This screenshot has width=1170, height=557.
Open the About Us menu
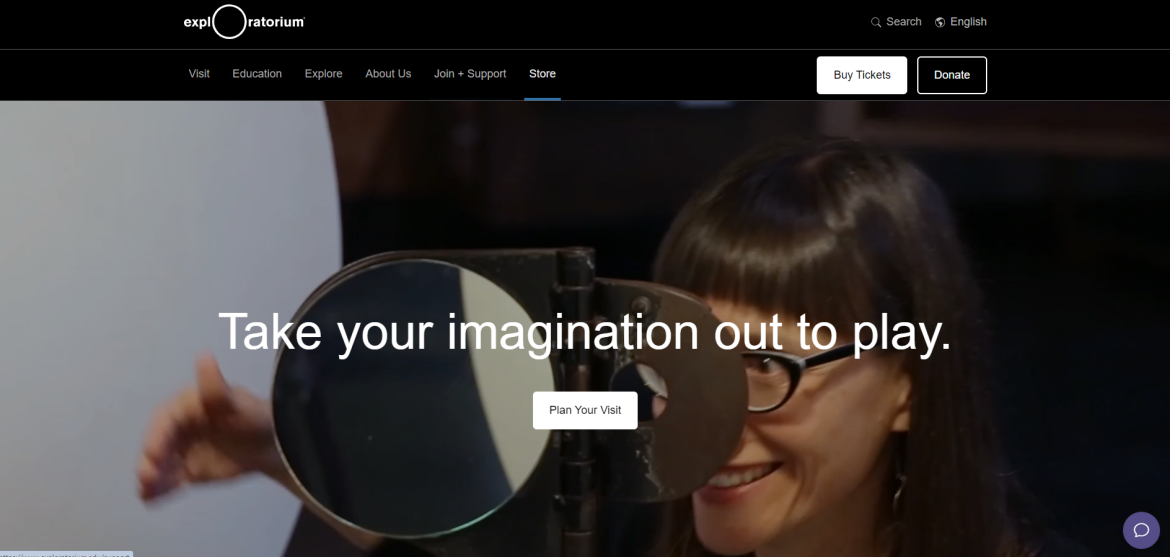click(388, 74)
